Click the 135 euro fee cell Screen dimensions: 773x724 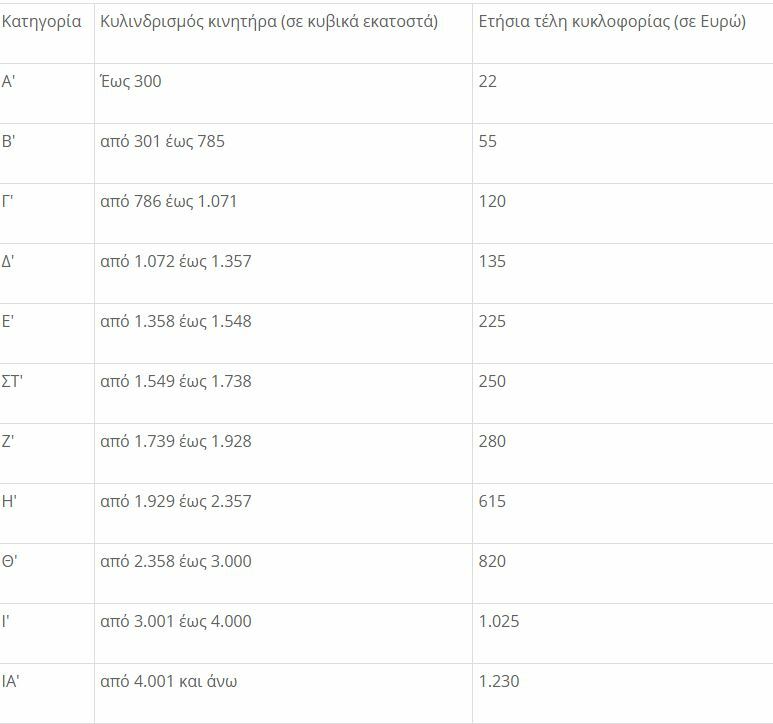click(493, 262)
